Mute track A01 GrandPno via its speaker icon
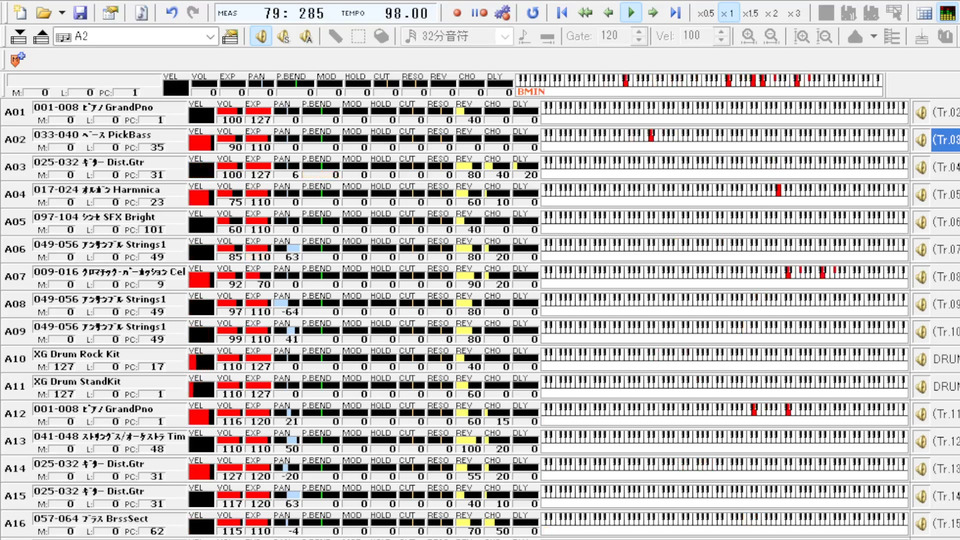960x540 pixels. [x=921, y=112]
